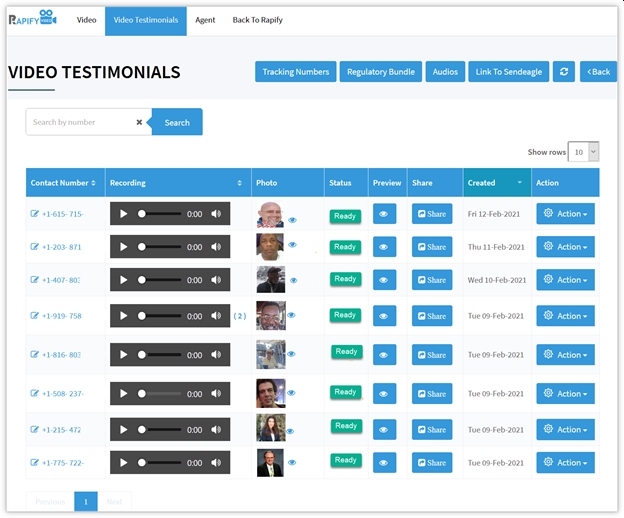The width and height of the screenshot is (624, 518).
Task: Play the recording in the +1-919 row
Action: coord(123,316)
